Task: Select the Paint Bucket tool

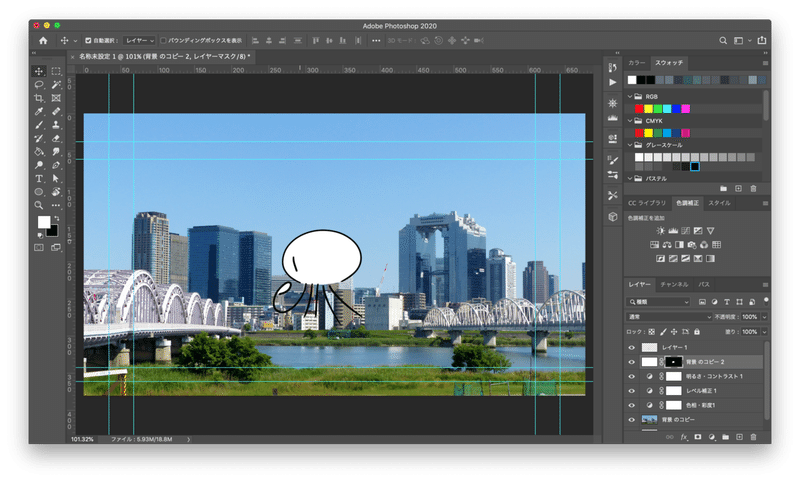Action: click(39, 151)
